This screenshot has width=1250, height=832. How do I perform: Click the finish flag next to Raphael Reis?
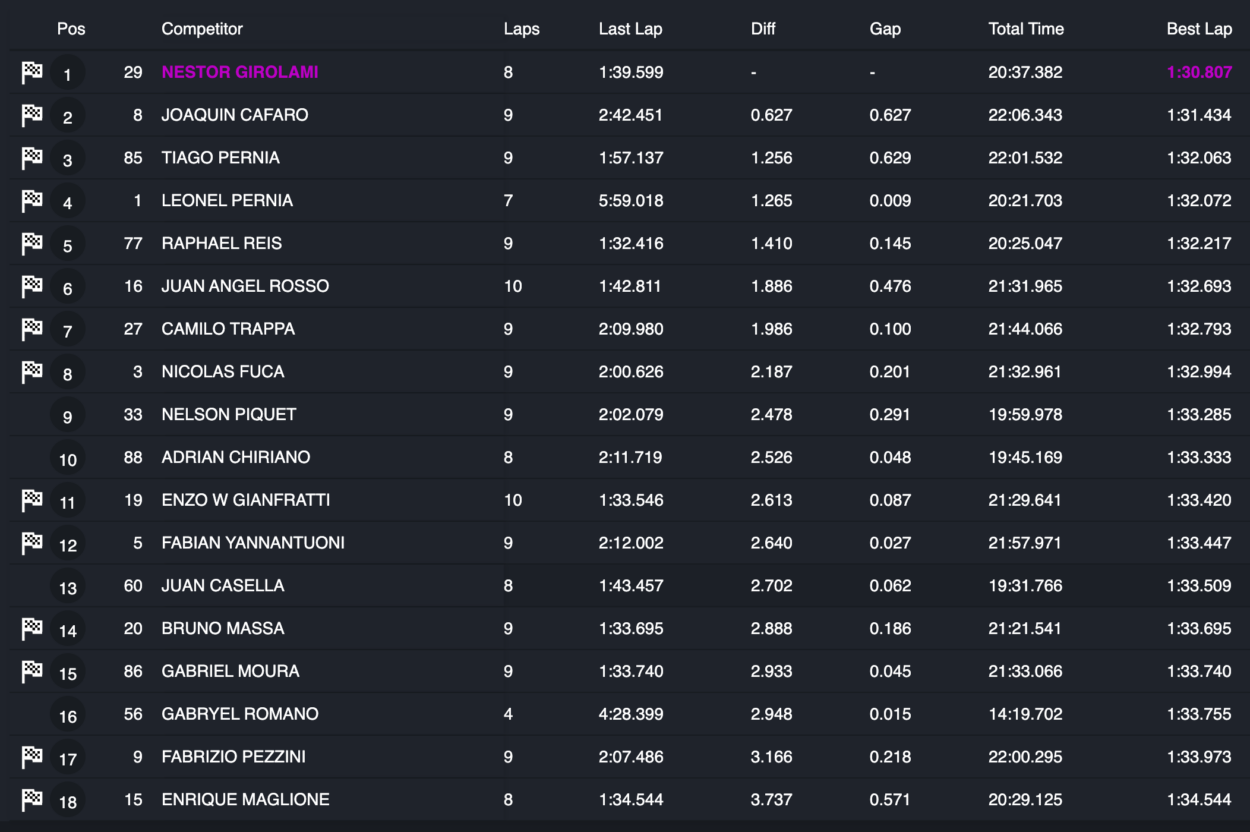[32, 243]
